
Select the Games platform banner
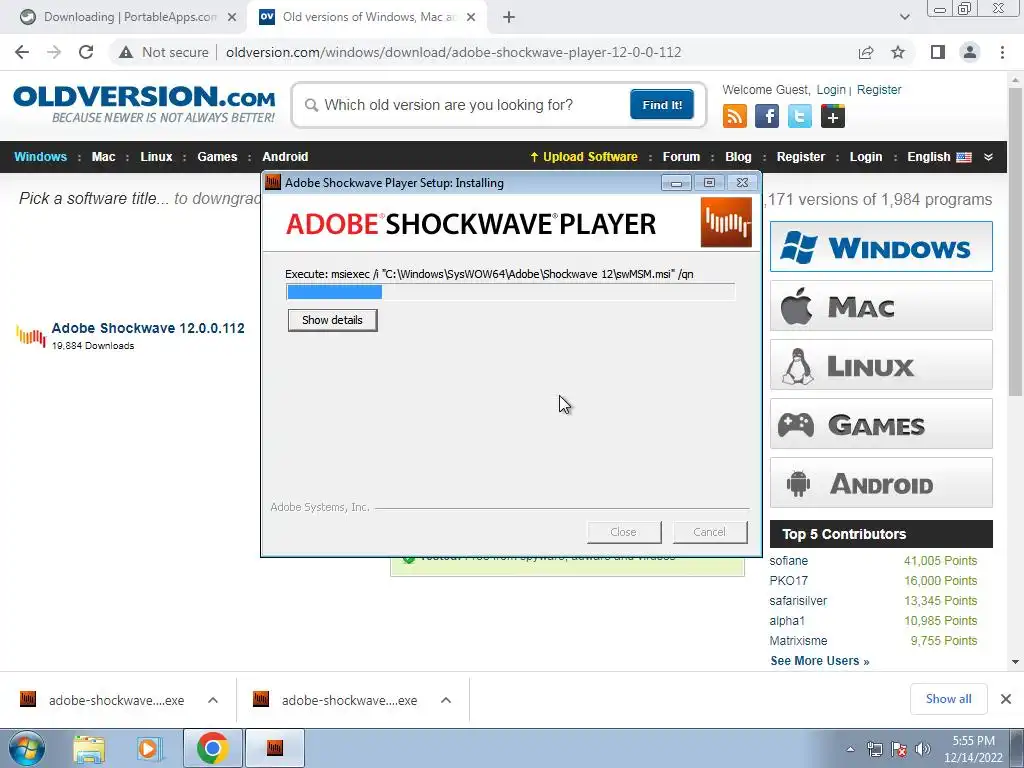tap(881, 424)
